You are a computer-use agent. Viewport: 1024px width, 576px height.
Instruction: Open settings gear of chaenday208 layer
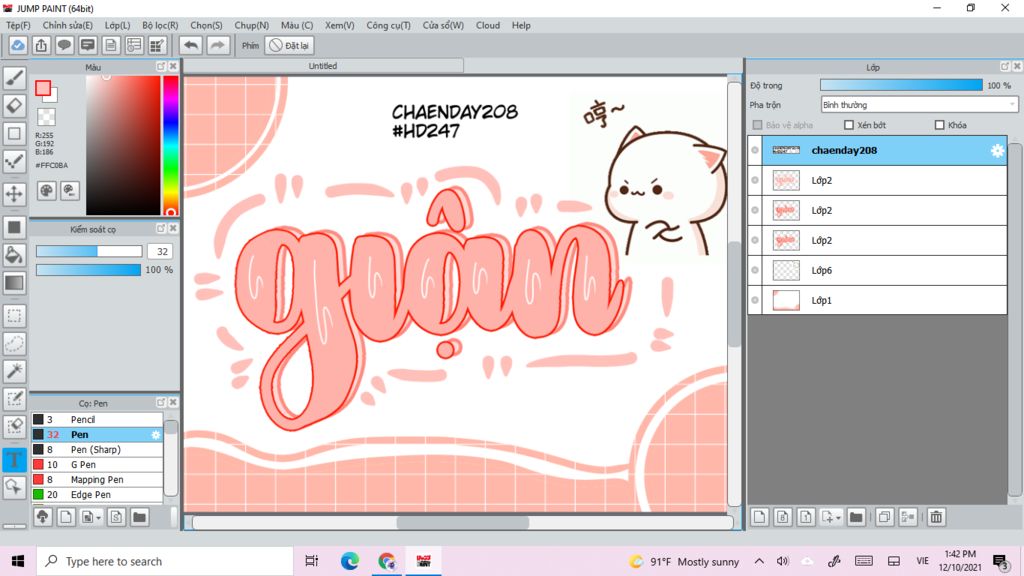tap(997, 150)
